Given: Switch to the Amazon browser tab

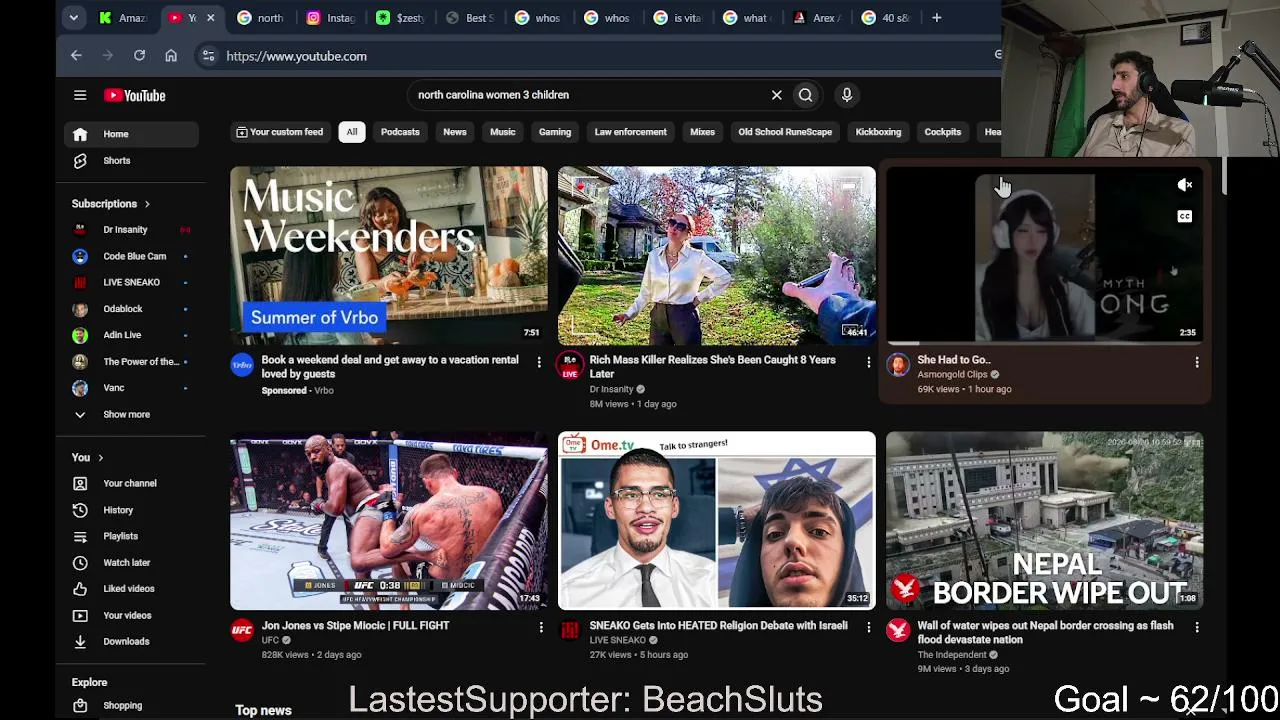Looking at the screenshot, I should [x=124, y=17].
